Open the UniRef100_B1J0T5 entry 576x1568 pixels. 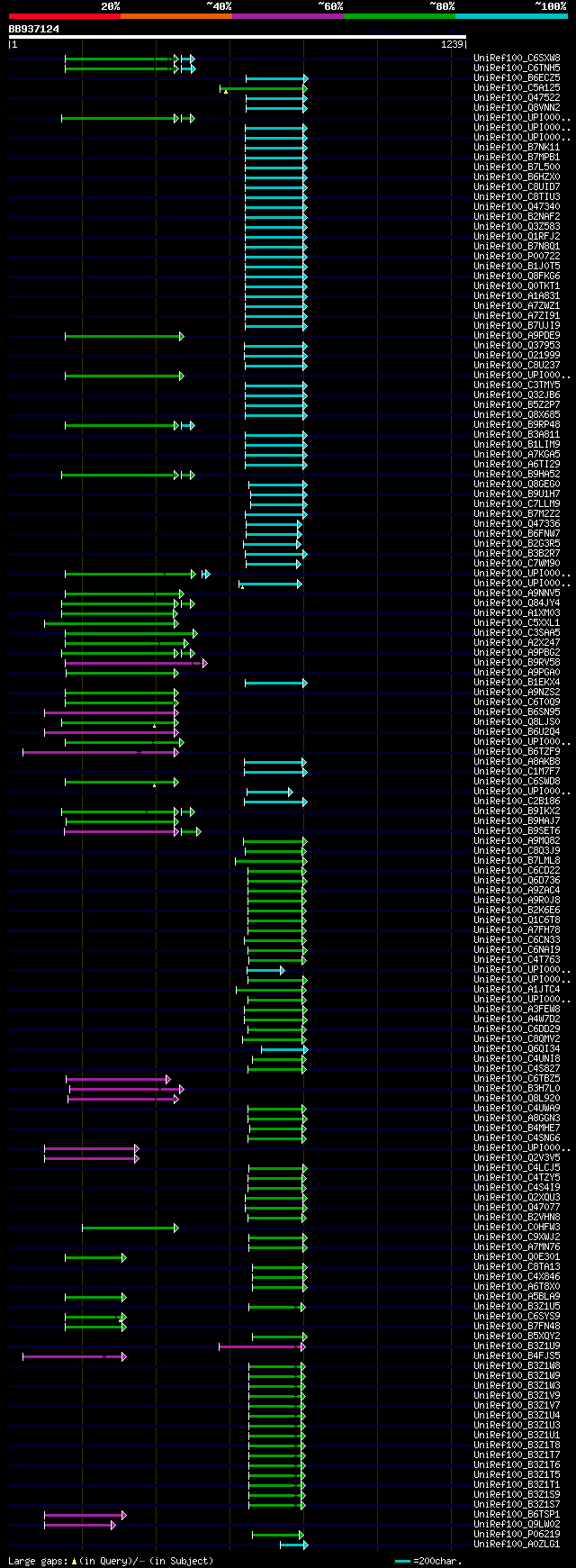coord(517,267)
